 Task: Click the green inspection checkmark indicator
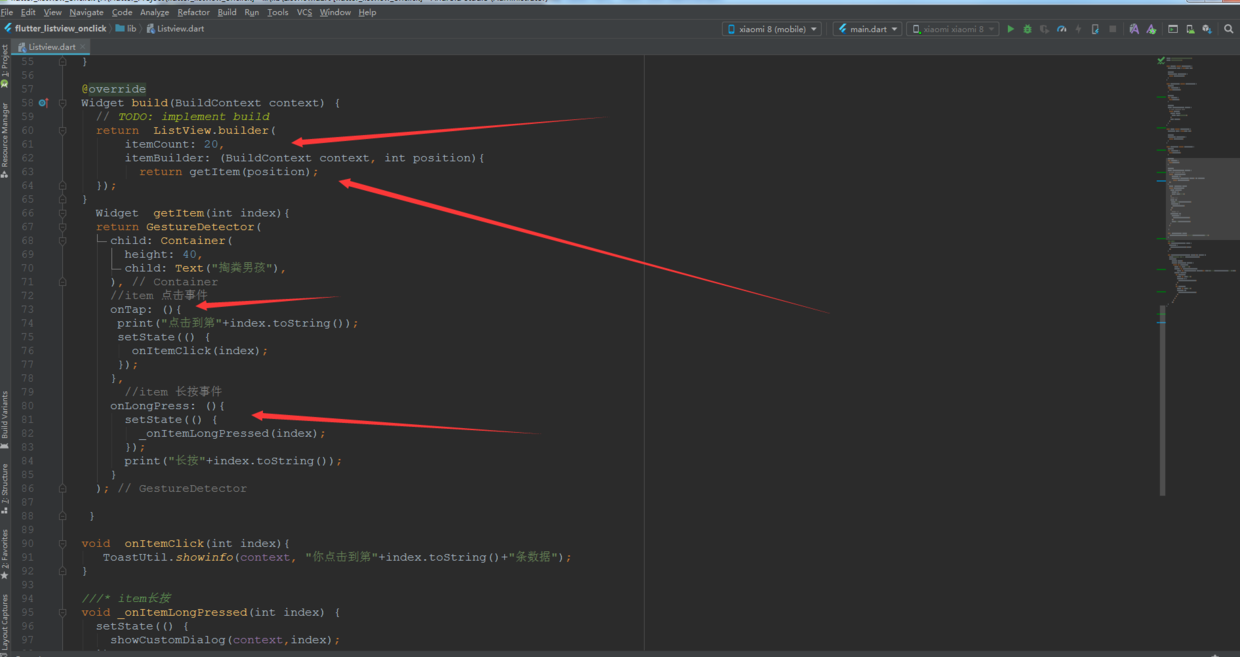[1161, 60]
